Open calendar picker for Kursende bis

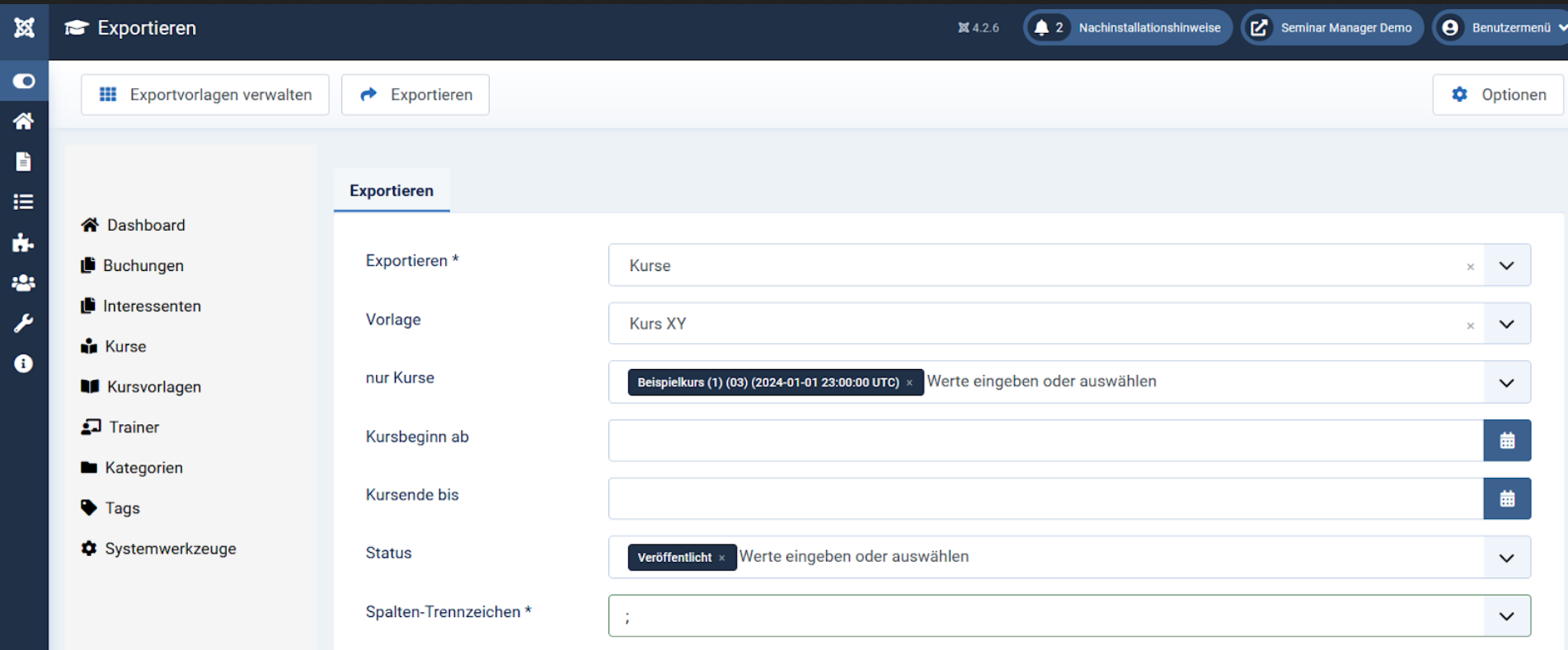point(1506,498)
